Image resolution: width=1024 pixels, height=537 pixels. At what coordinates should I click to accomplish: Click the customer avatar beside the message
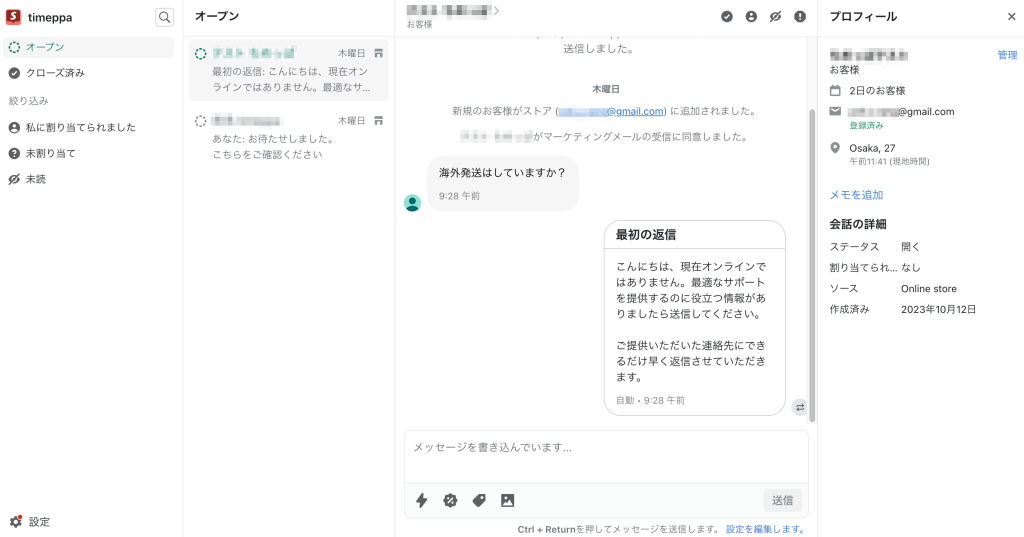pyautogui.click(x=412, y=203)
